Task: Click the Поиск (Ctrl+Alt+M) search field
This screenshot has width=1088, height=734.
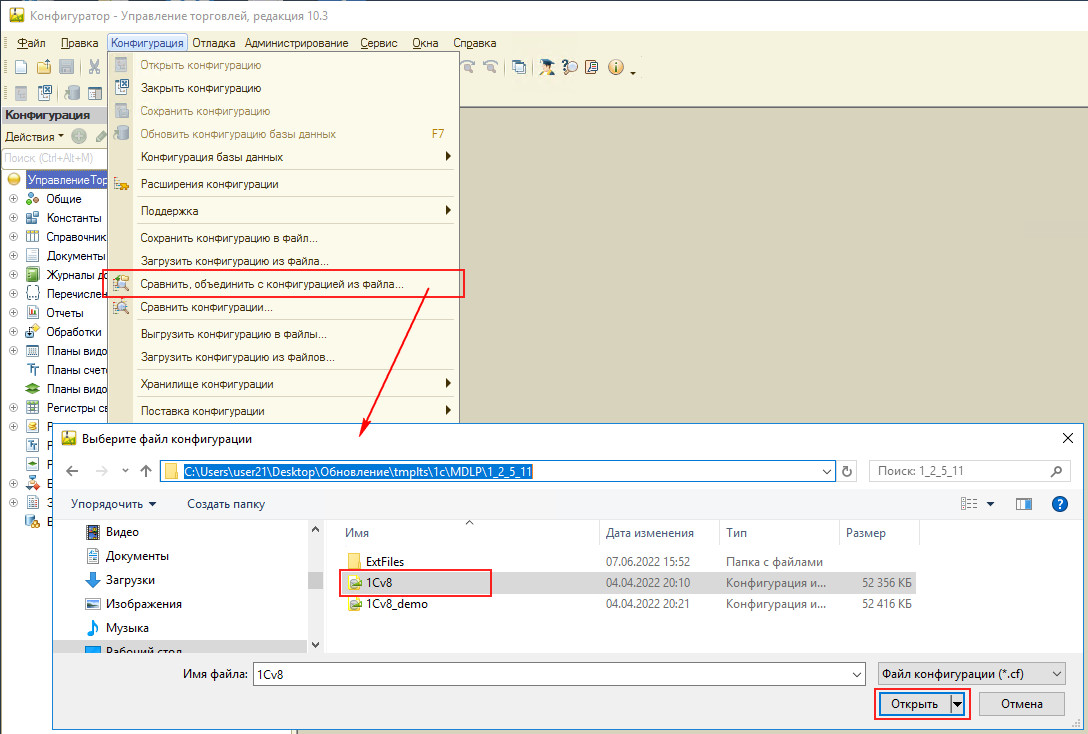Action: click(x=54, y=158)
